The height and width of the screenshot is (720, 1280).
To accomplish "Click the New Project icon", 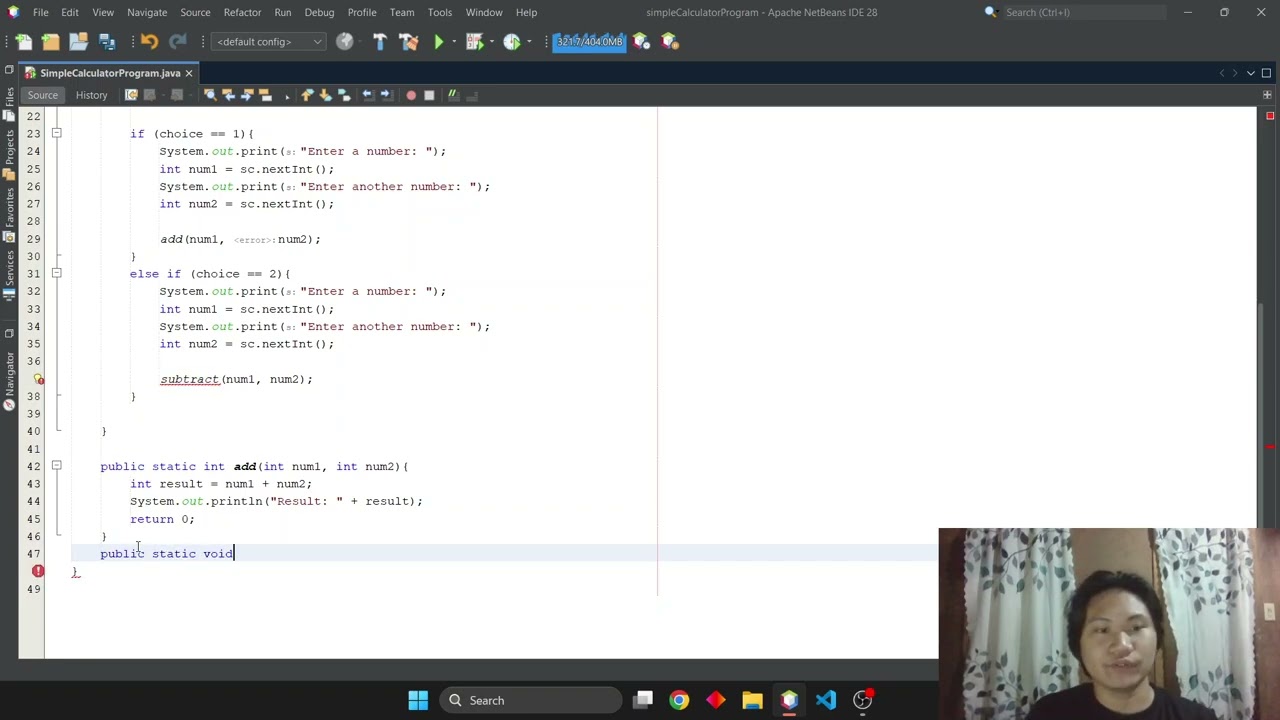I will 51,42.
